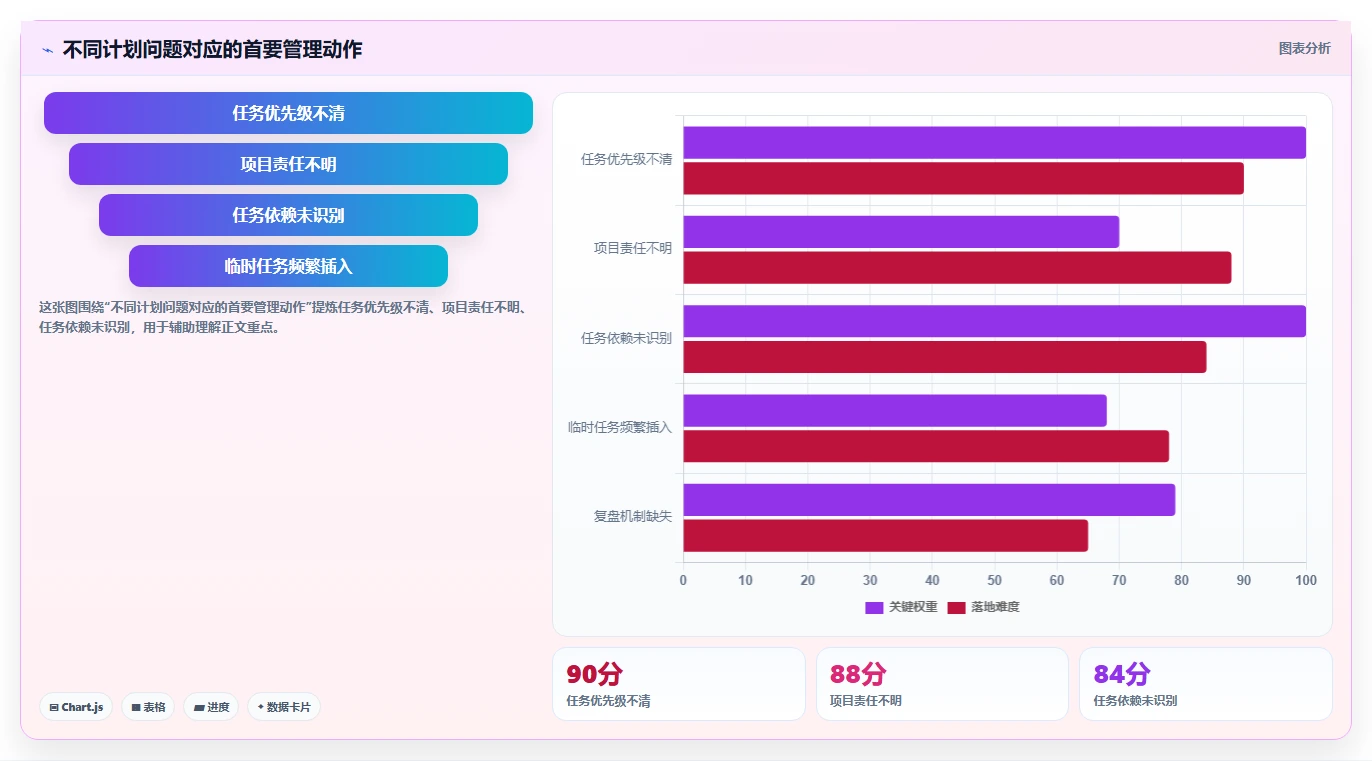Click the purple bar for 任务优先级不清

pos(994,143)
